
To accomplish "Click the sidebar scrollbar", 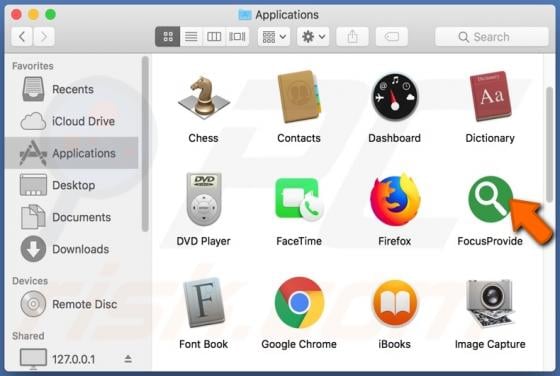I will (x=145, y=144).
